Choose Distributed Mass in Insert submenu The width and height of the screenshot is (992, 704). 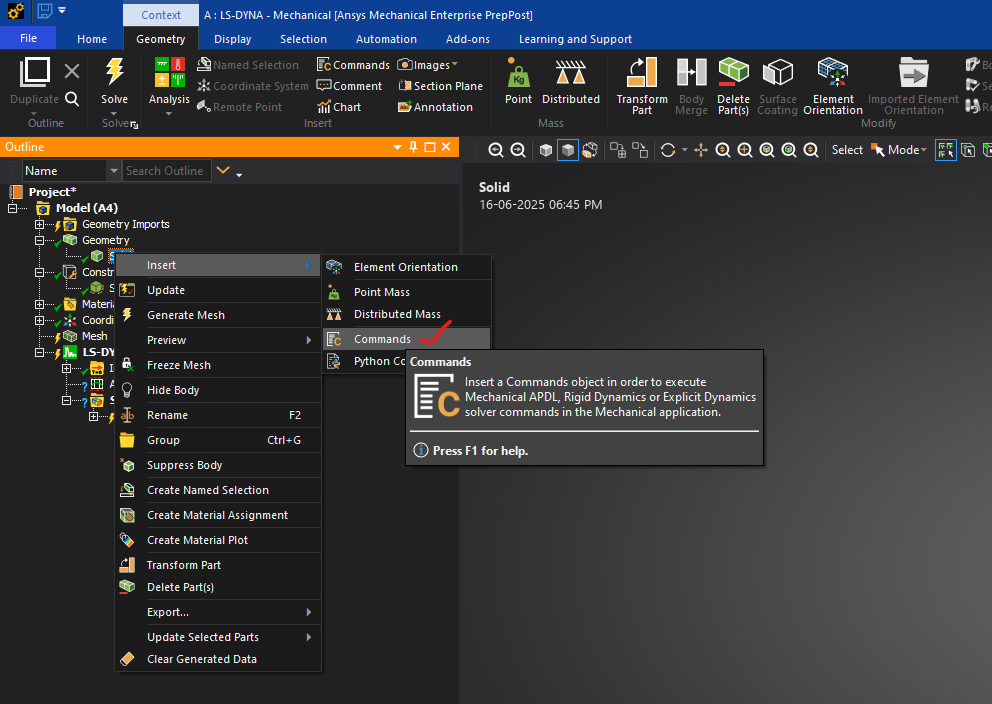(x=406, y=314)
